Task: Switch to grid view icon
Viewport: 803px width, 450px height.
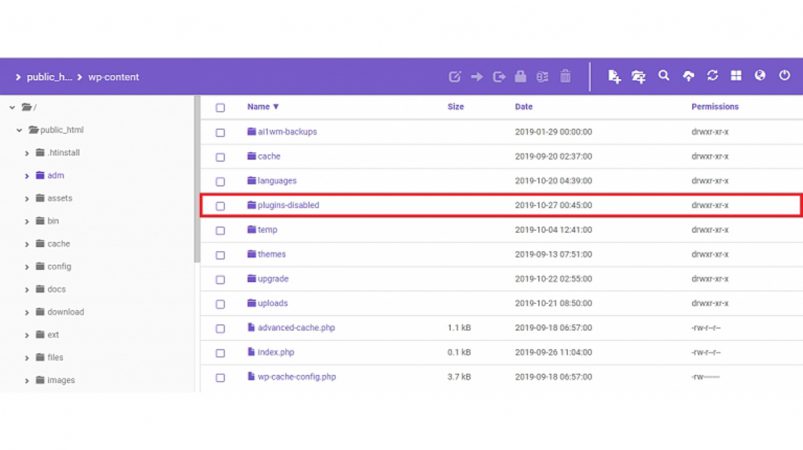Action: 736,76
